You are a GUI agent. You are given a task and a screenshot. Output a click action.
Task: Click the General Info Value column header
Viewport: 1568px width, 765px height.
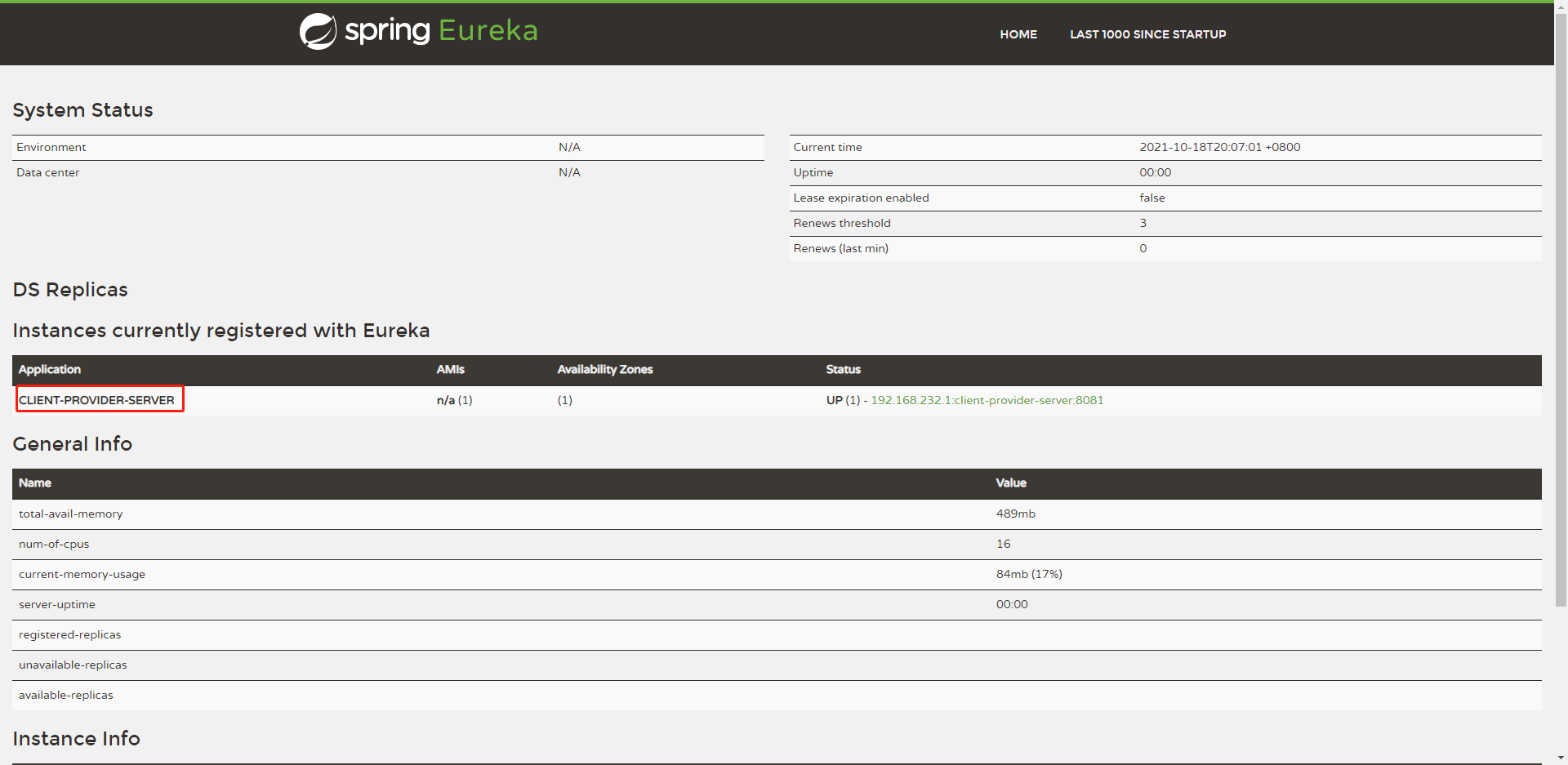pyautogui.click(x=1011, y=483)
